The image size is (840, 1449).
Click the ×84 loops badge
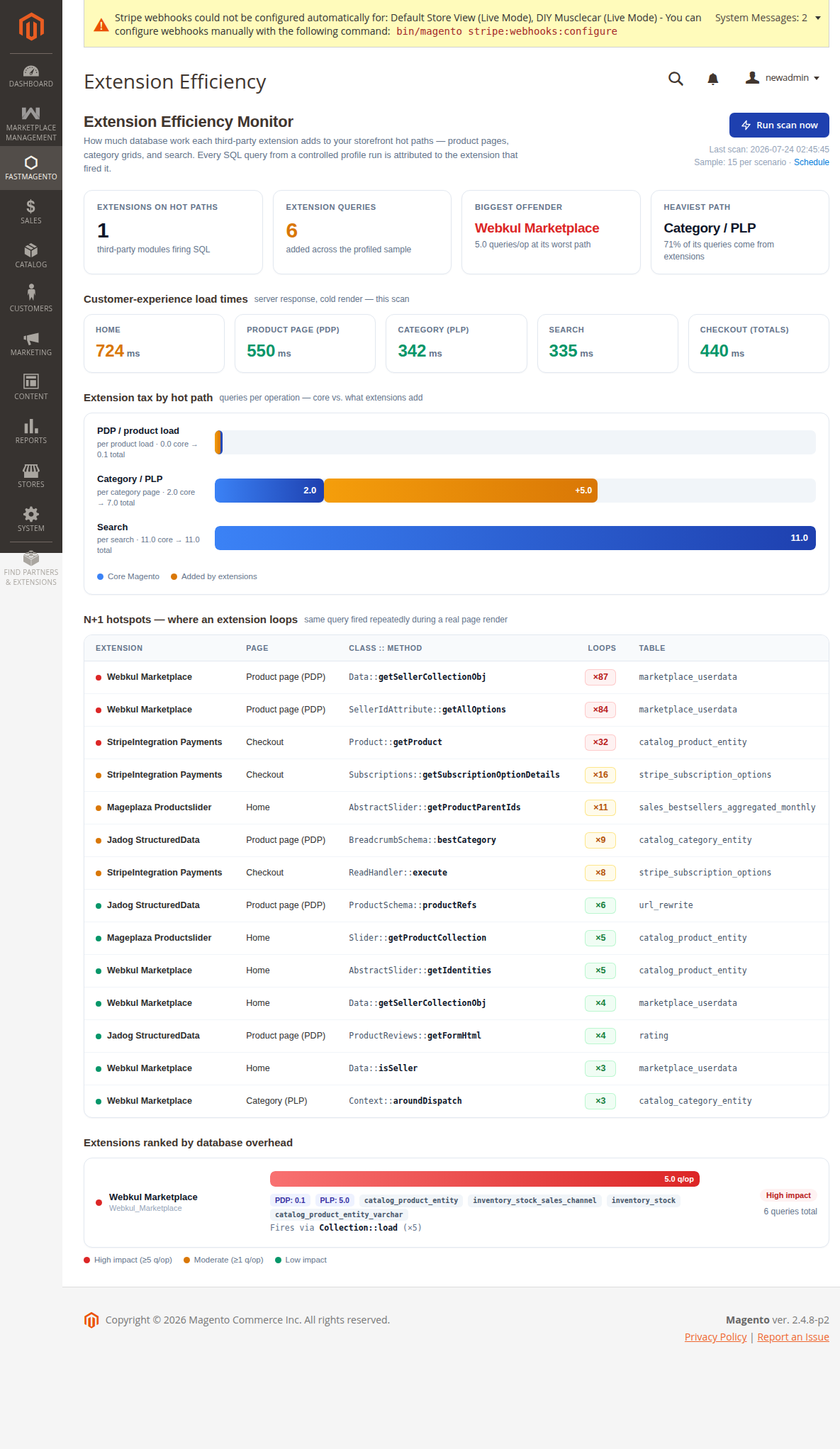pos(600,710)
